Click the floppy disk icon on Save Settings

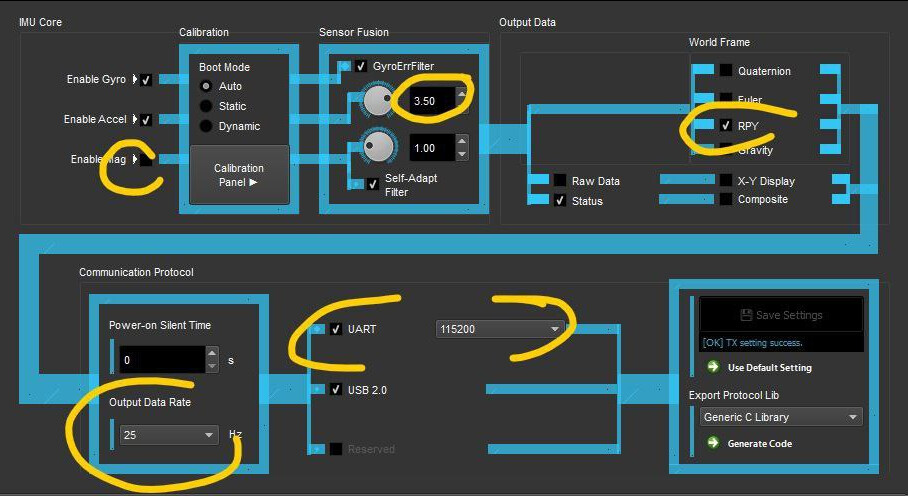tap(744, 315)
